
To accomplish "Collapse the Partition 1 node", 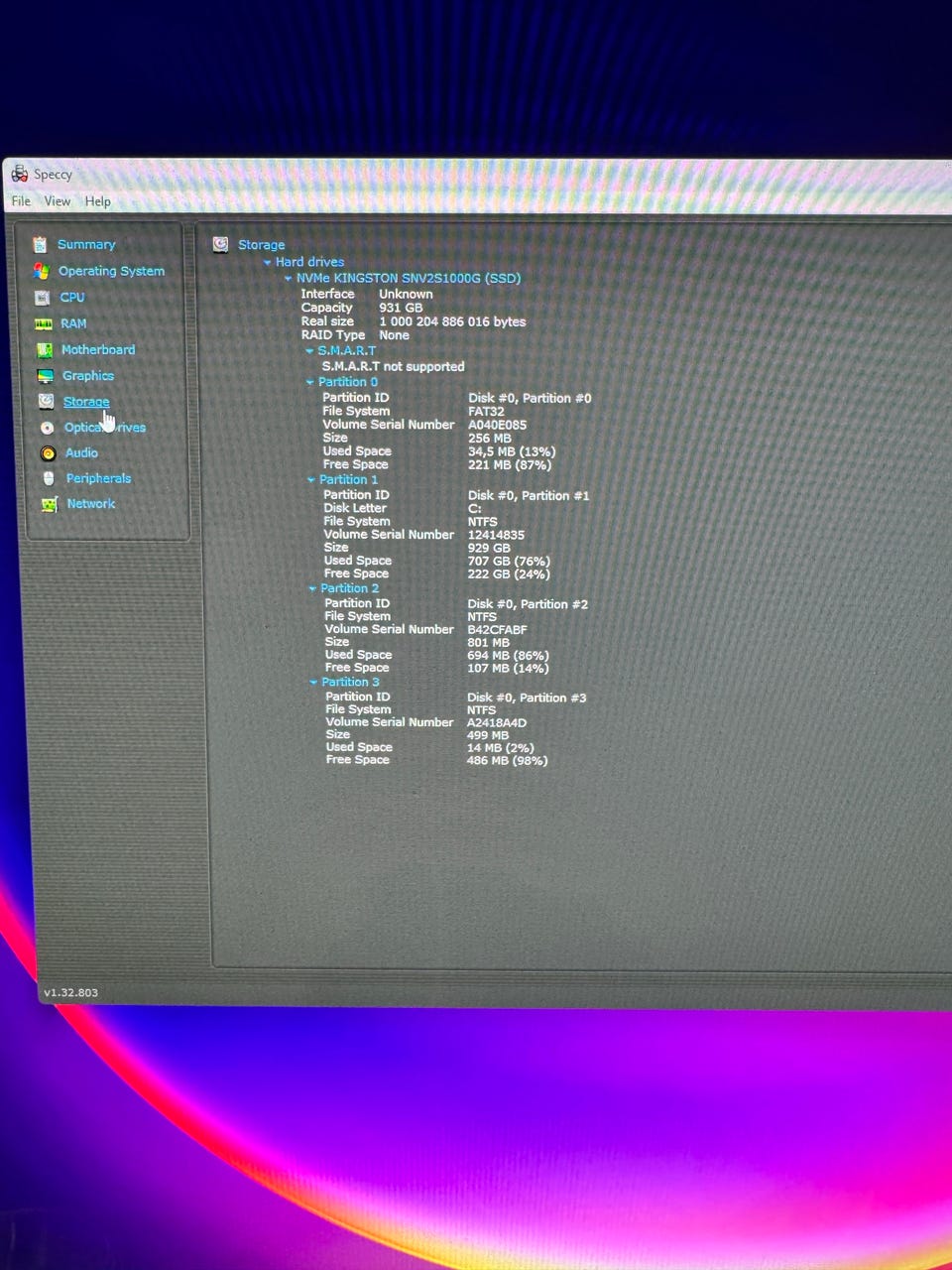I will click(x=311, y=480).
